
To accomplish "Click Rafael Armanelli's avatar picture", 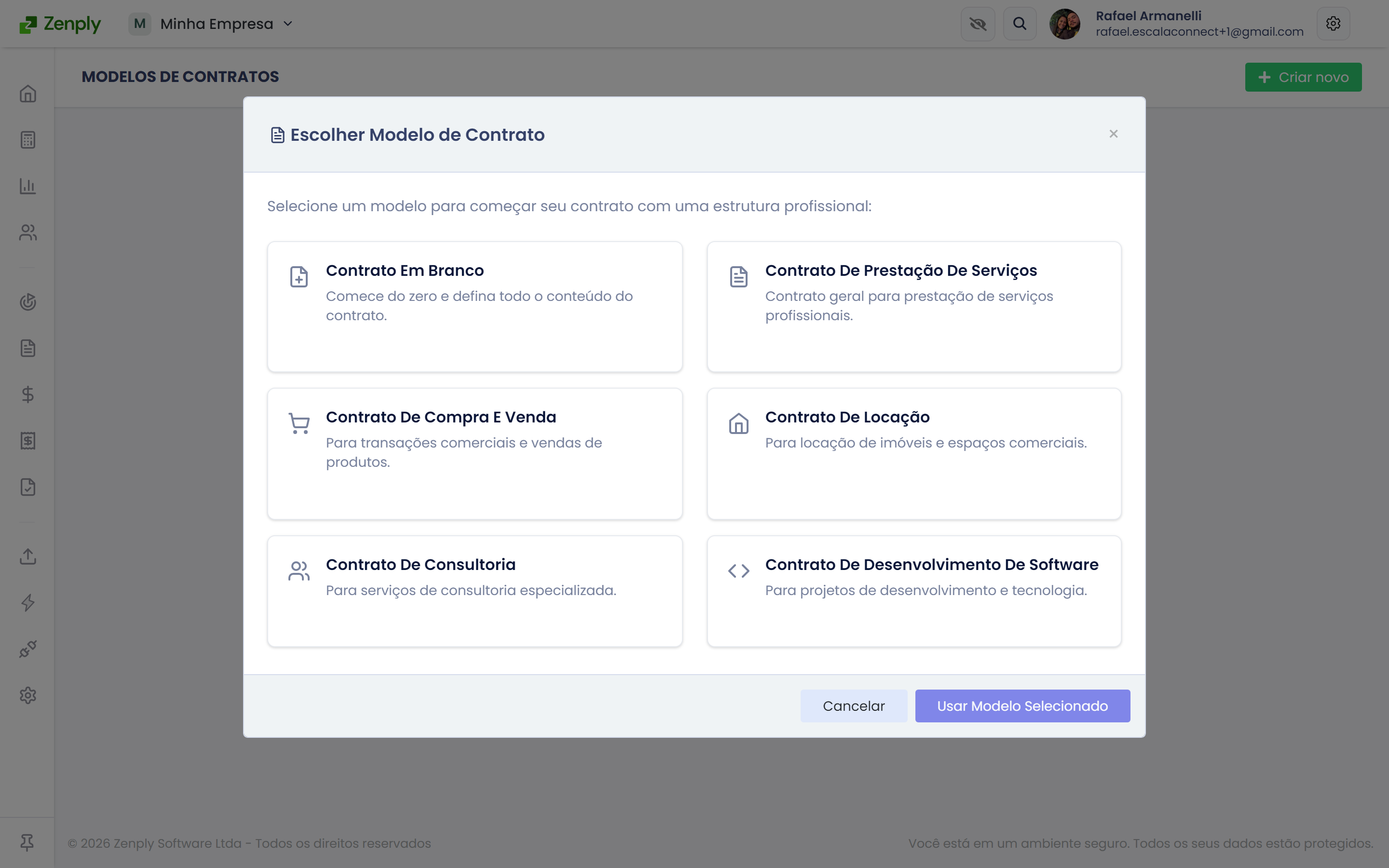I will pos(1065,24).
